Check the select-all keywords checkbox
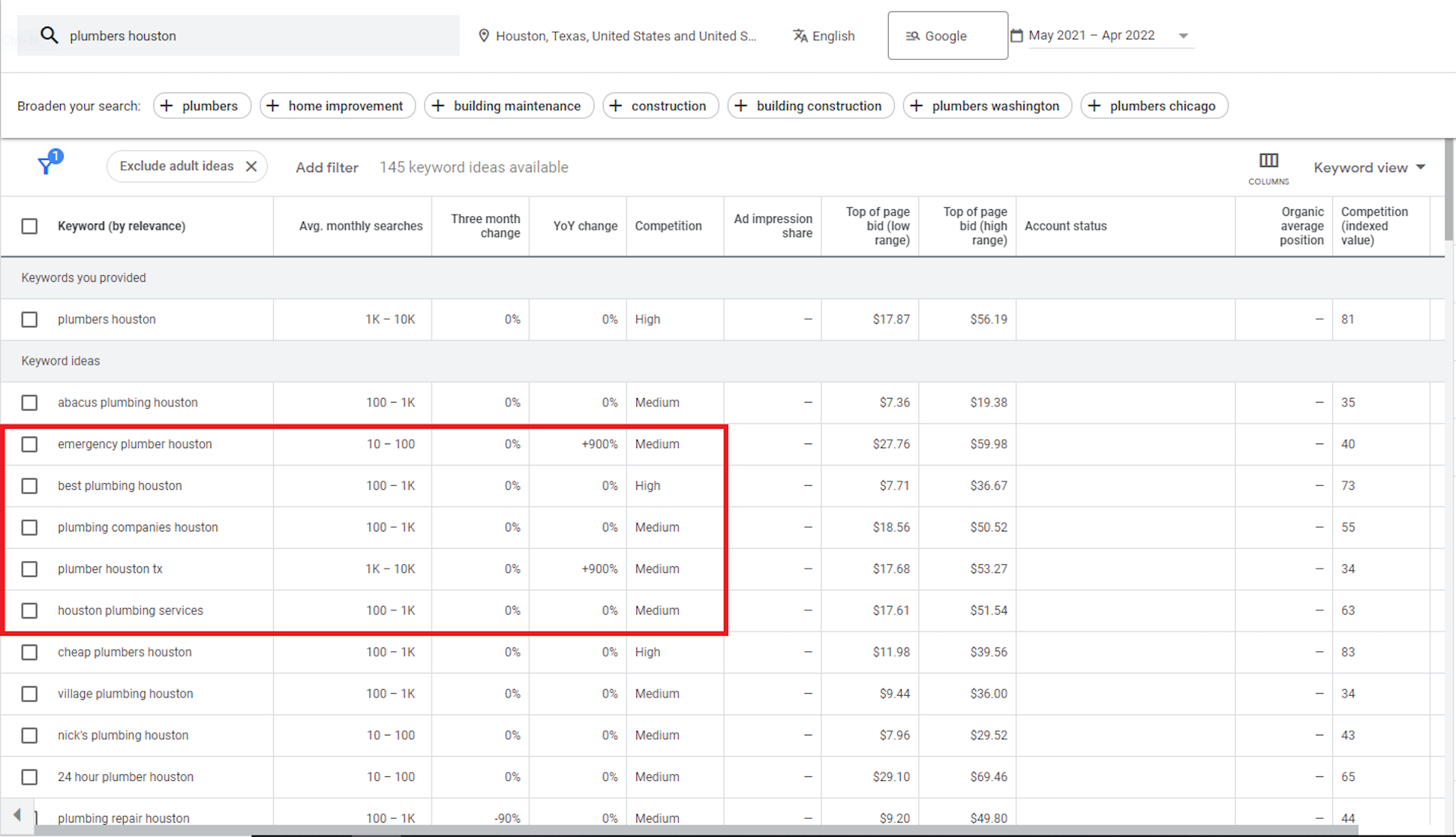Screen dimensions: 1456x837 pos(30,225)
